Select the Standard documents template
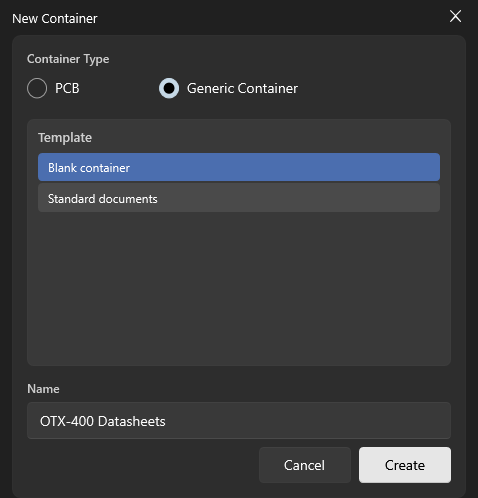Screen dimensions: 478x498 [x=239, y=198]
